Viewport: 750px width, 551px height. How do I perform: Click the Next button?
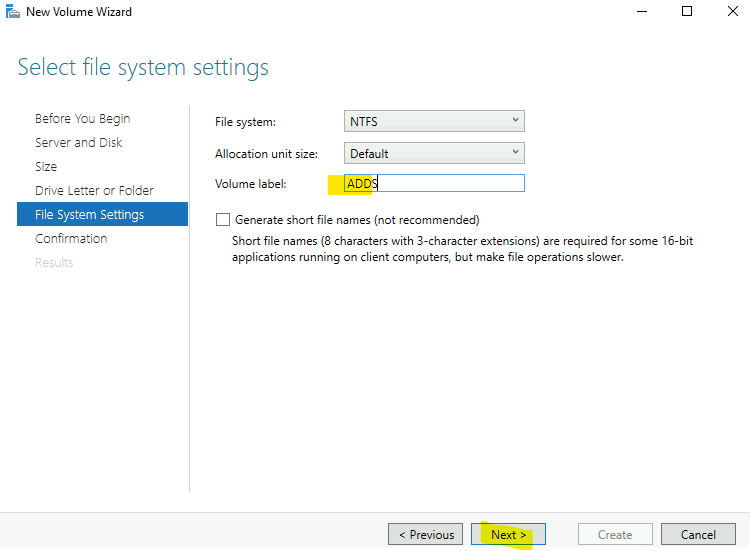point(508,534)
